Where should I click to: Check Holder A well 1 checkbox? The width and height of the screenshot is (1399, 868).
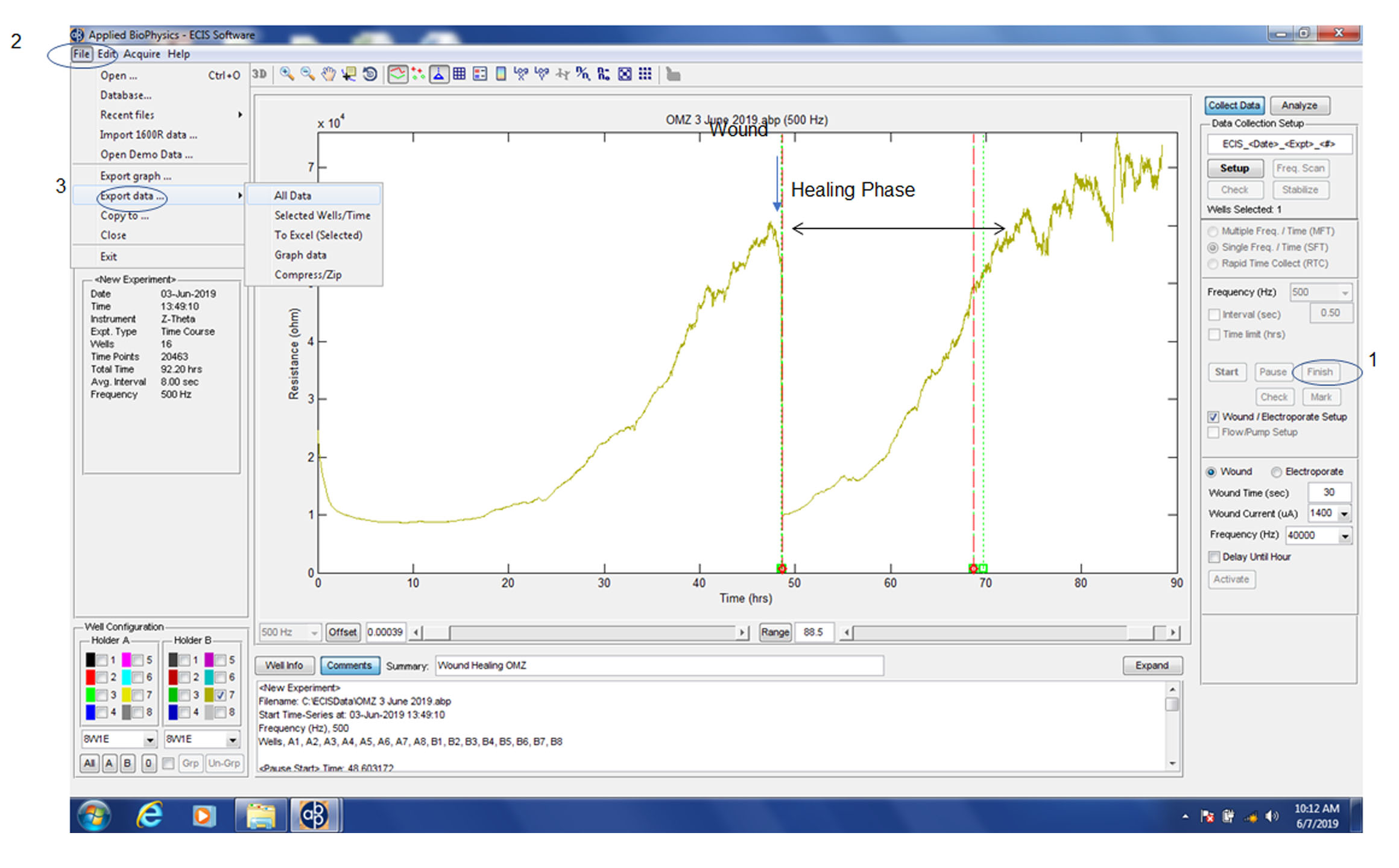click(x=102, y=660)
